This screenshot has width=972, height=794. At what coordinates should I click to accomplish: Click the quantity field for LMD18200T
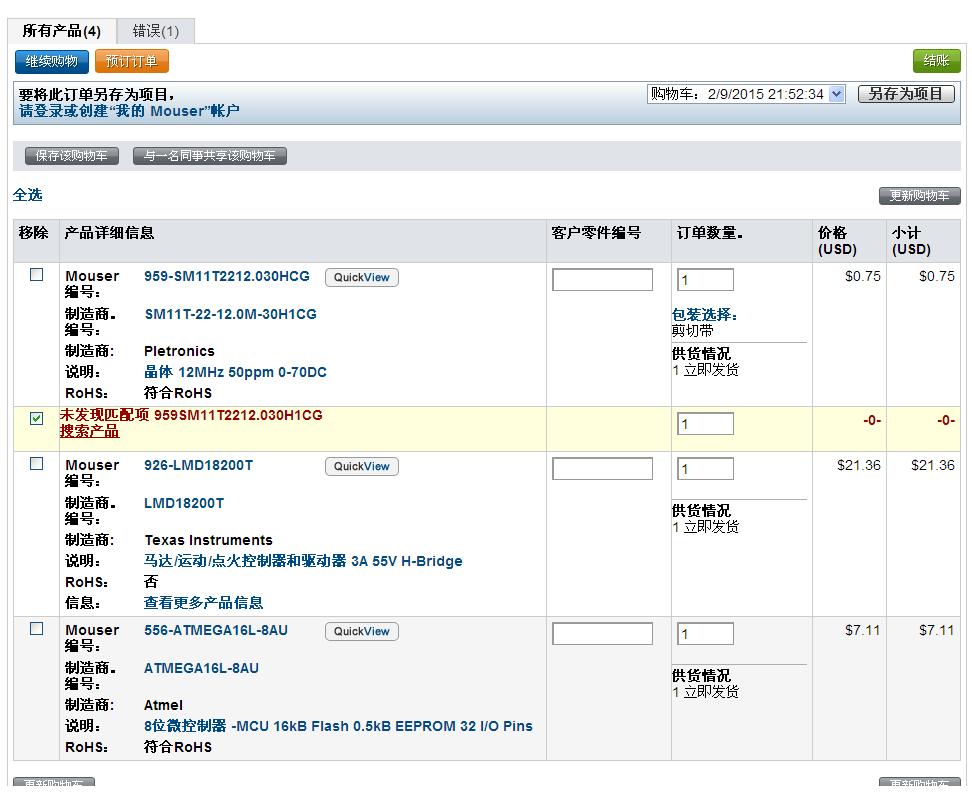[705, 469]
